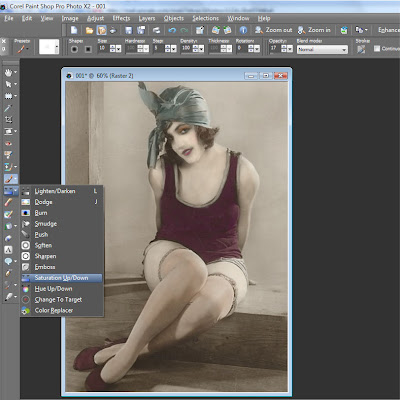Open the Adjust menu
This screenshot has height=400, width=400.
(x=95, y=18)
